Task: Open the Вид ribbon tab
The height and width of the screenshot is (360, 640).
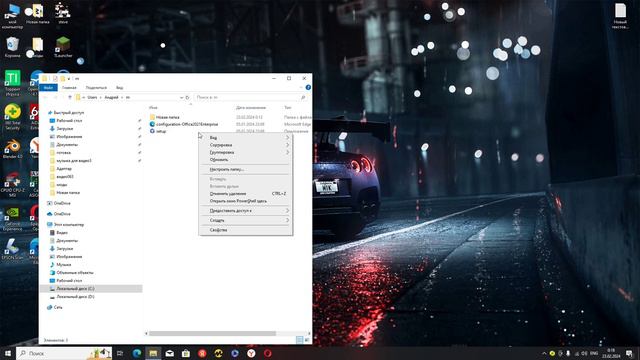Action: click(x=119, y=88)
